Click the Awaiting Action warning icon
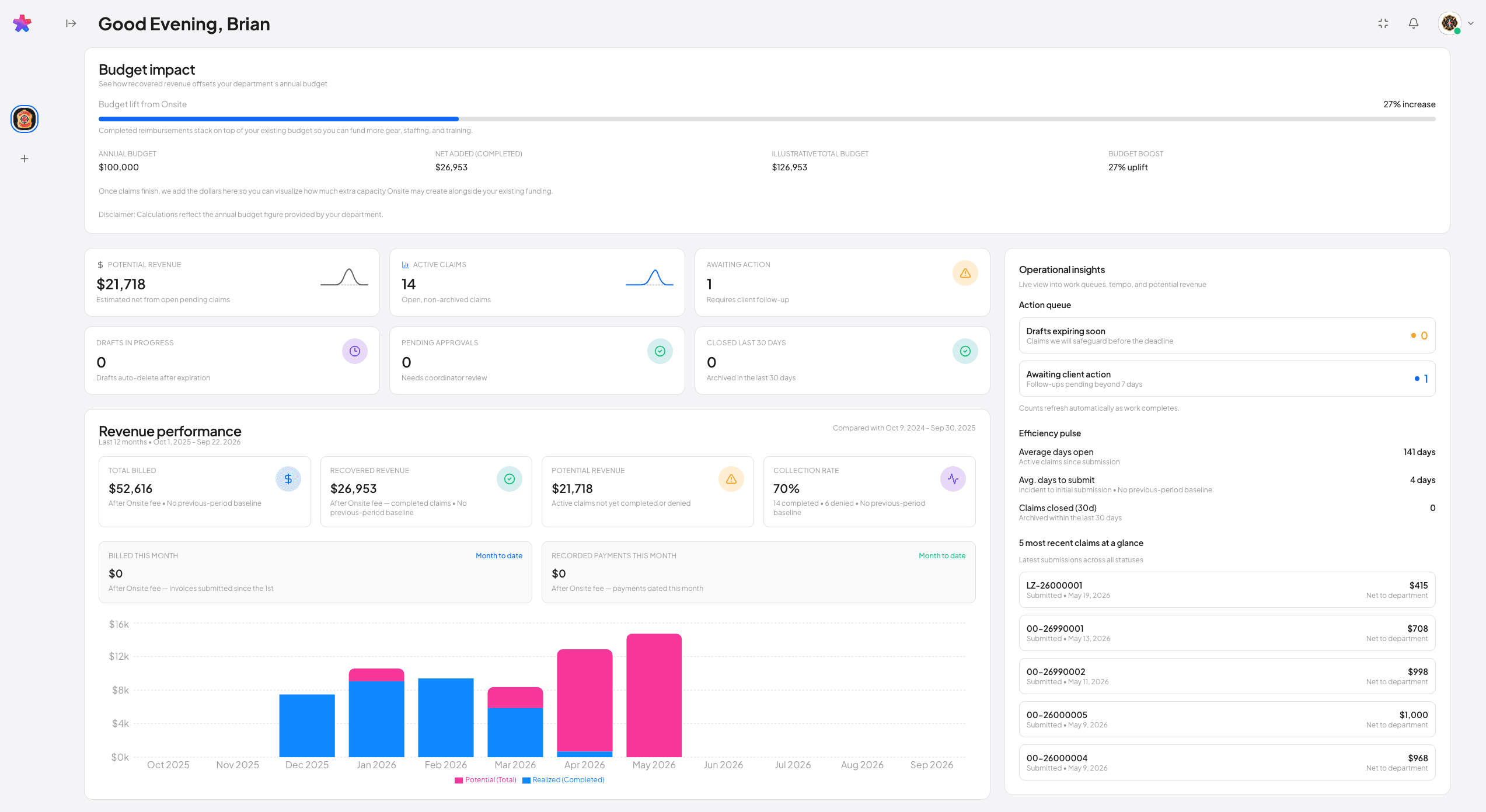1486x812 pixels. tap(965, 273)
